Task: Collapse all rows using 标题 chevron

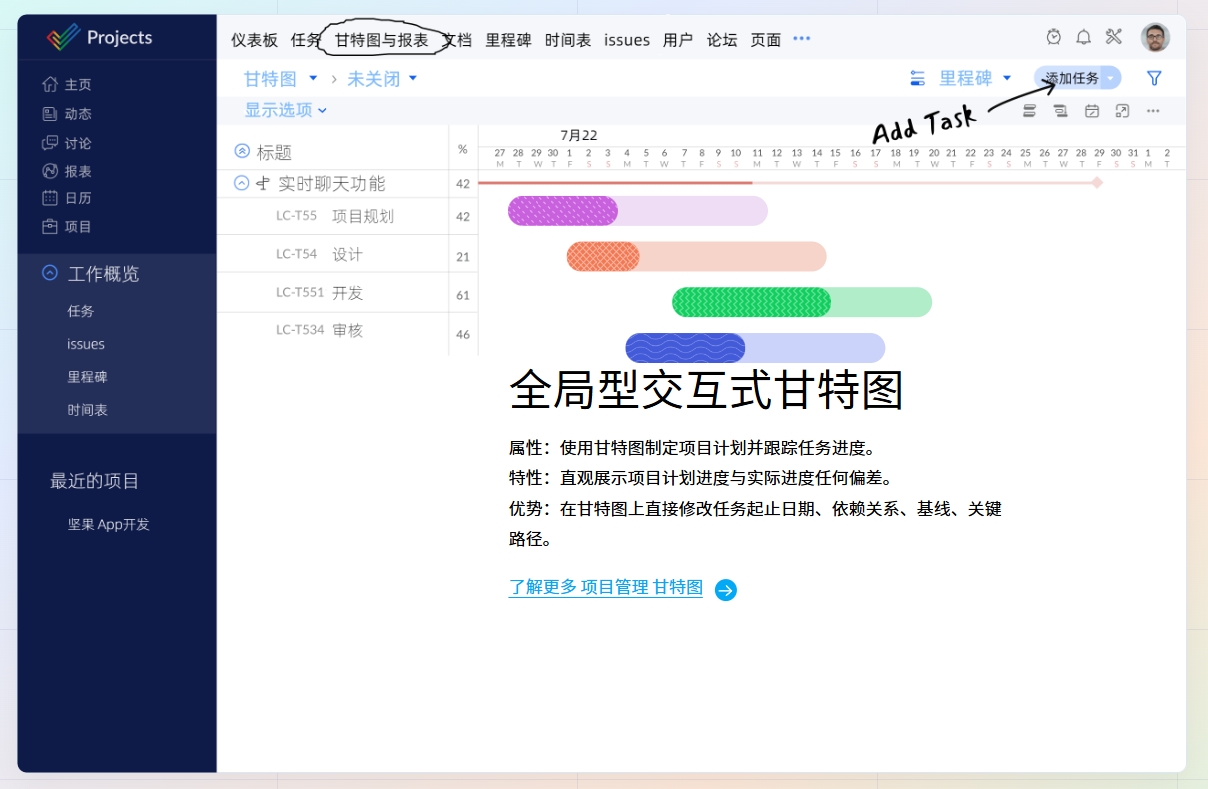Action: 241,151
